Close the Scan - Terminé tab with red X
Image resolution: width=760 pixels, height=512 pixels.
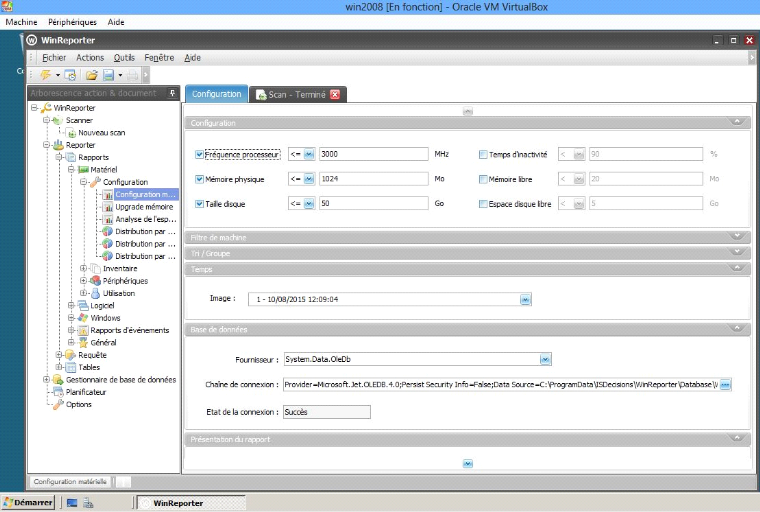pos(335,95)
